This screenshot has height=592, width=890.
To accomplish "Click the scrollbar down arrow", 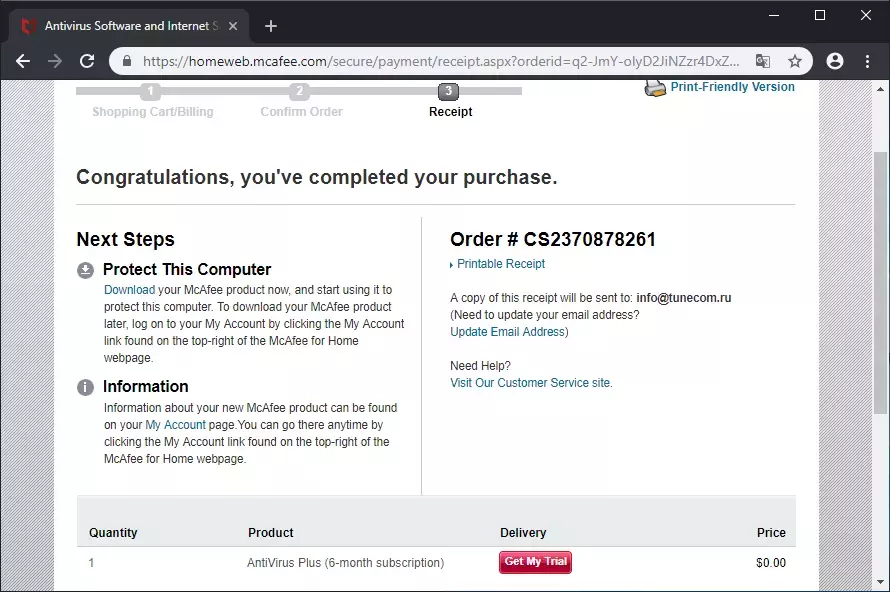I will coord(880,582).
